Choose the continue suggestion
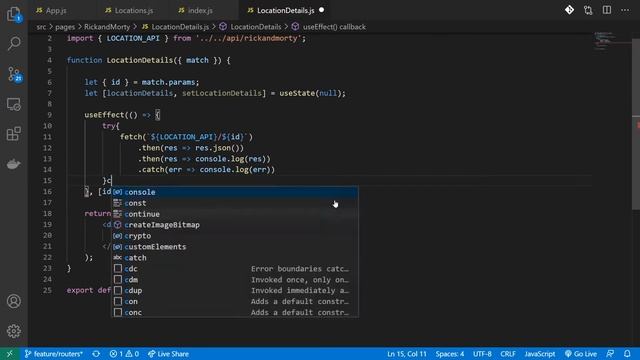Viewport: 640px width, 360px height. point(235,214)
